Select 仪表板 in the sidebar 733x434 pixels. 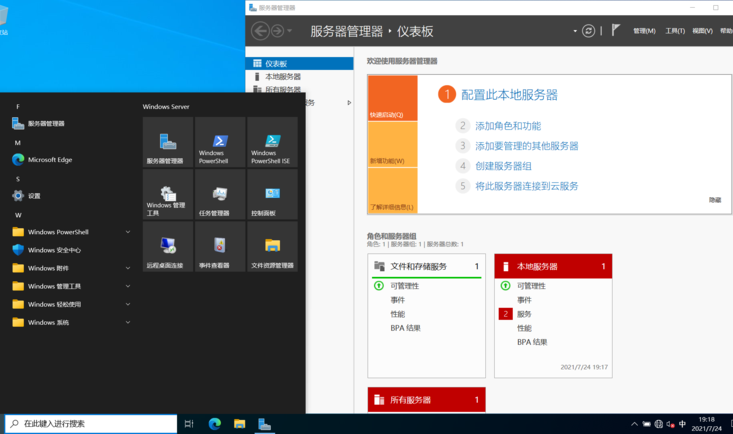(299, 64)
